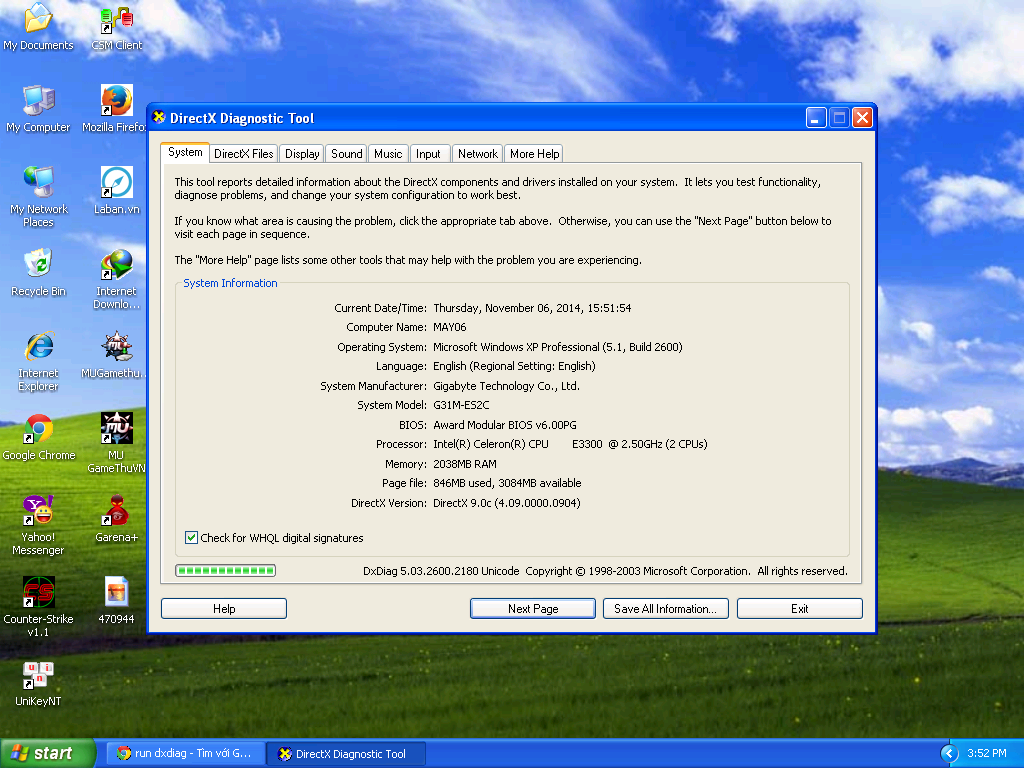Switch to the DirectX Files tab
This screenshot has width=1024, height=768.
[x=244, y=153]
